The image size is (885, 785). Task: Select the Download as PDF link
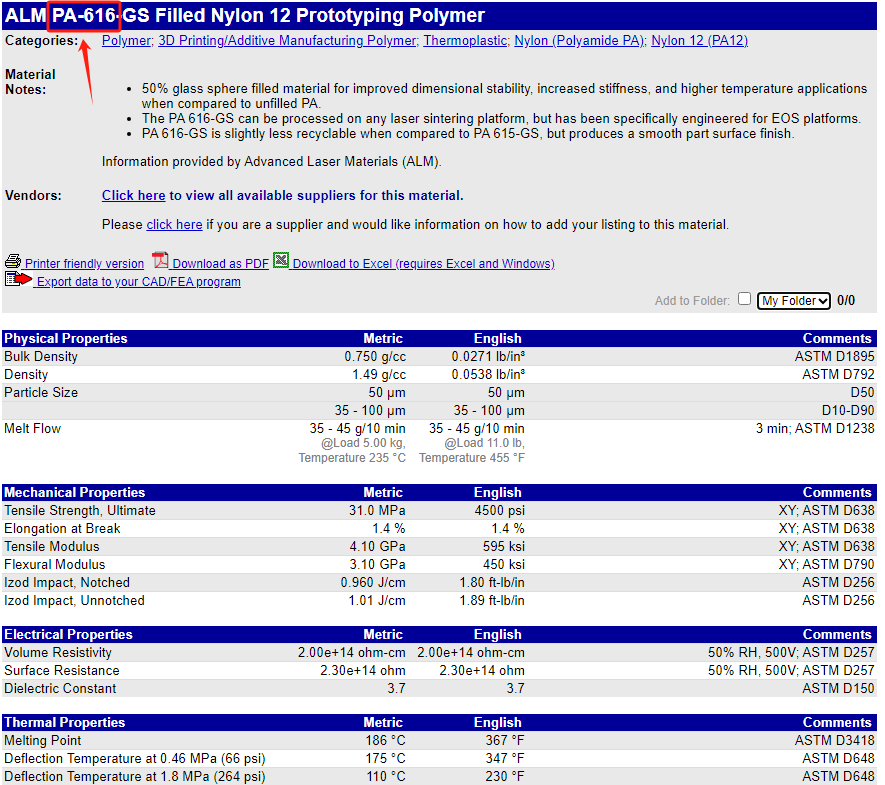pyautogui.click(x=221, y=264)
